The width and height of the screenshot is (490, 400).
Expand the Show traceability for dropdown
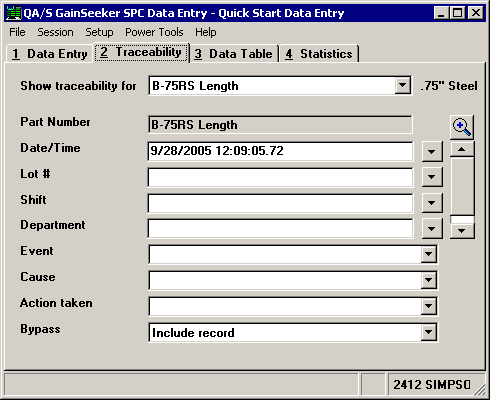402,86
